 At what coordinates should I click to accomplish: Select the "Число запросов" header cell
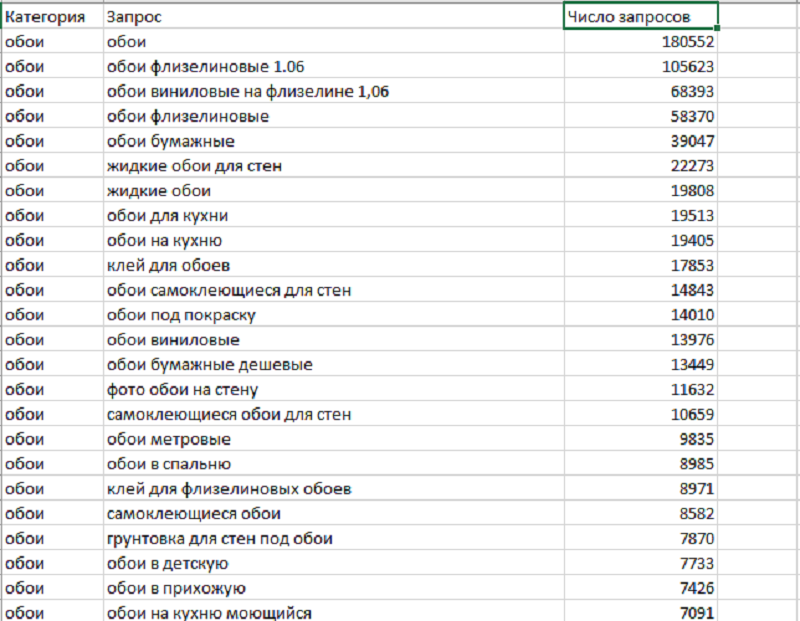(x=640, y=17)
